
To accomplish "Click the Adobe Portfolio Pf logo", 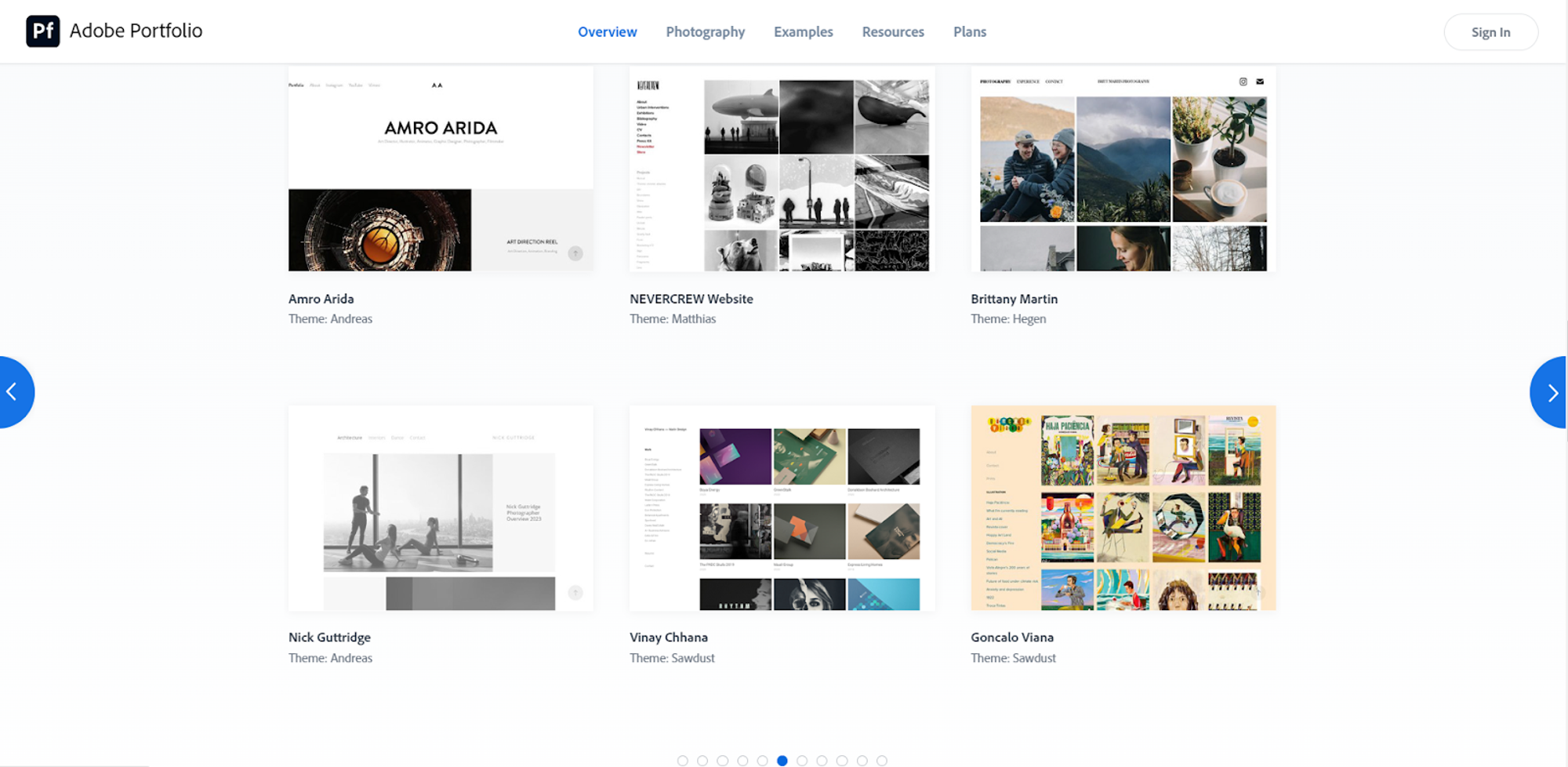I will pos(43,31).
